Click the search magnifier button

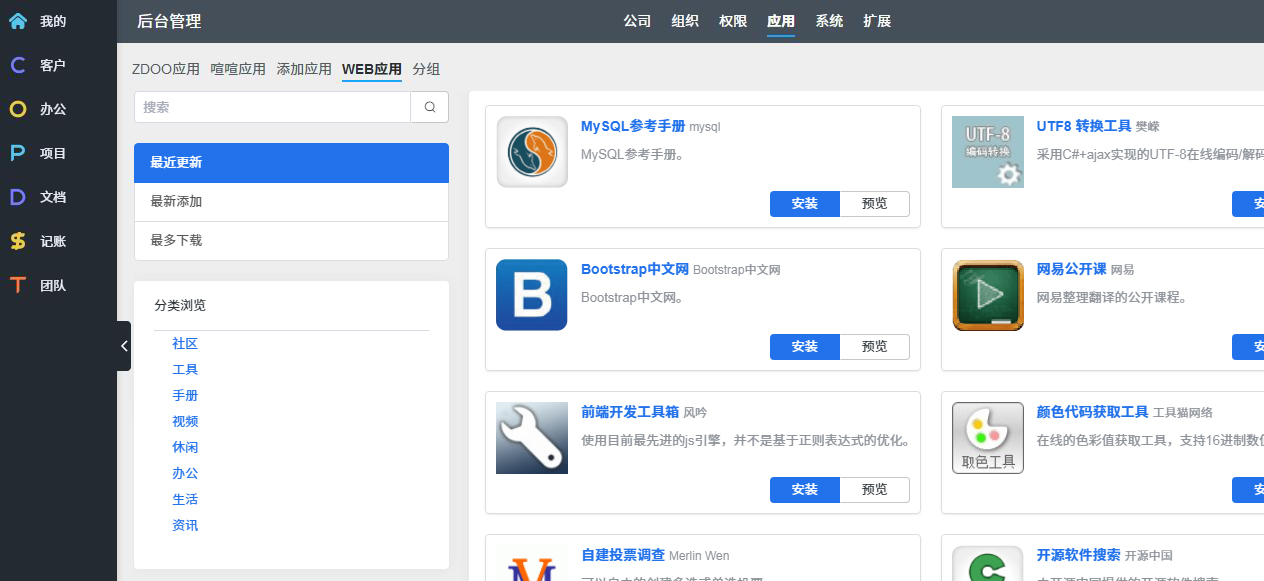[x=429, y=107]
